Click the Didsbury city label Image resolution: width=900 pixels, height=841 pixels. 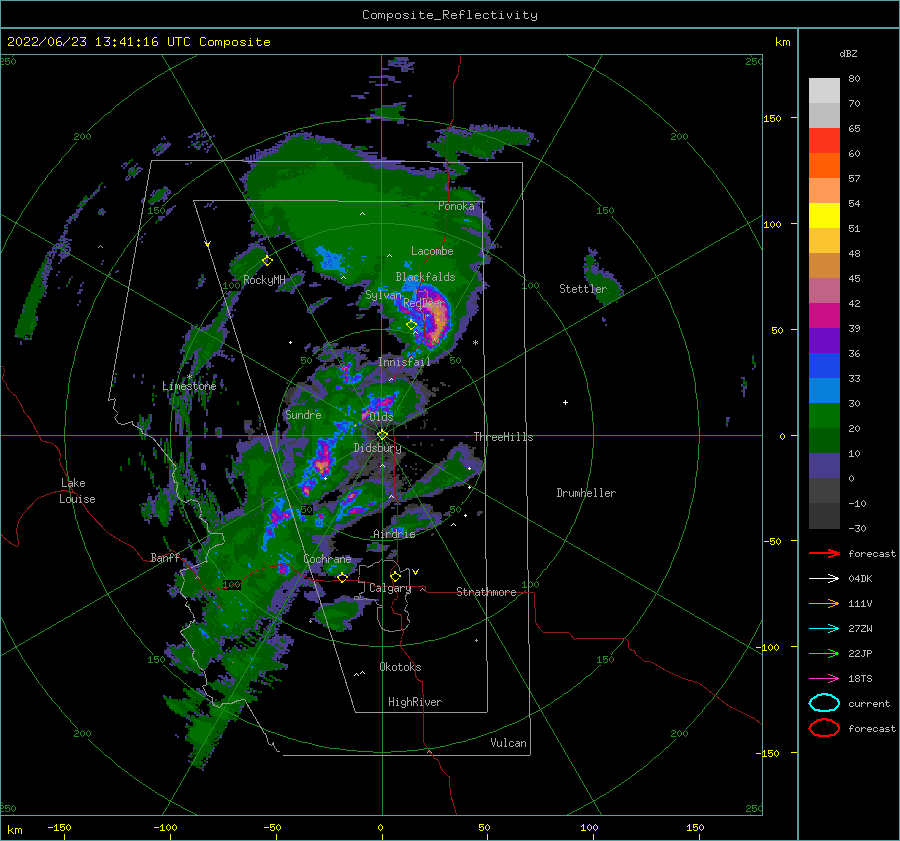[377, 448]
